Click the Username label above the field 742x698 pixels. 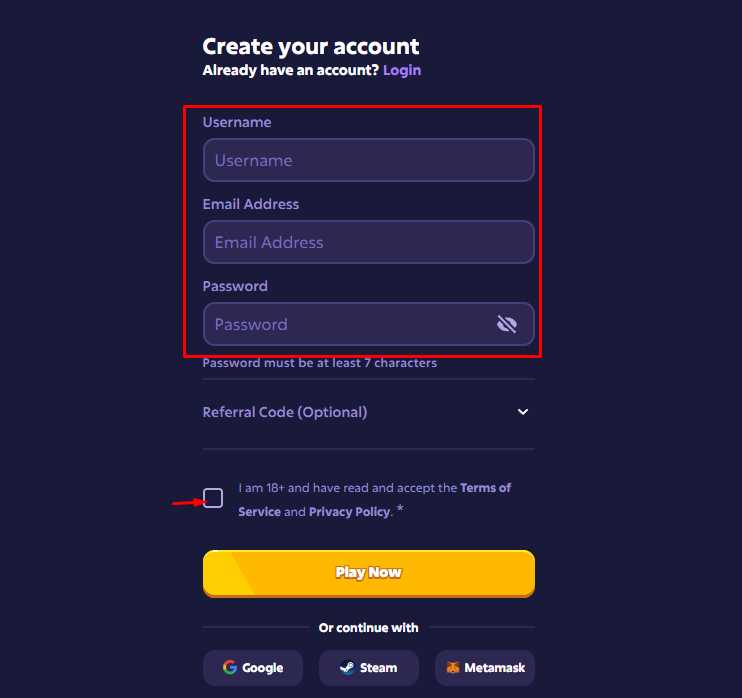click(x=237, y=122)
